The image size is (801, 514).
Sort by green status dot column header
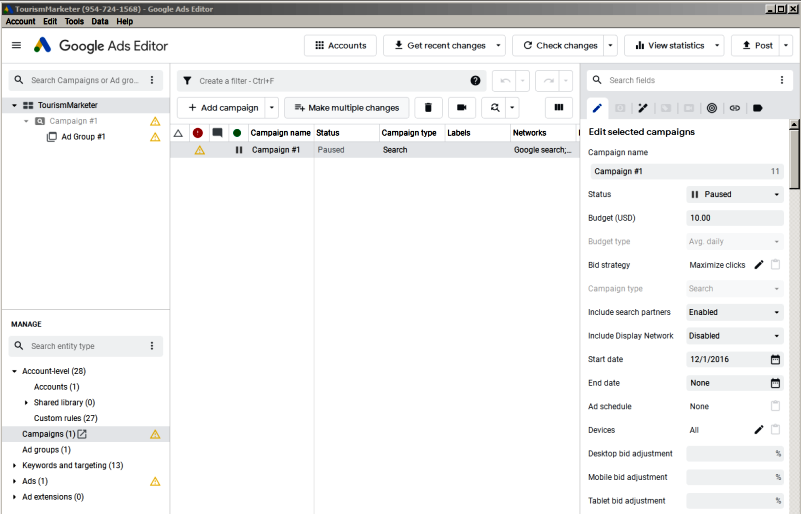click(237, 133)
